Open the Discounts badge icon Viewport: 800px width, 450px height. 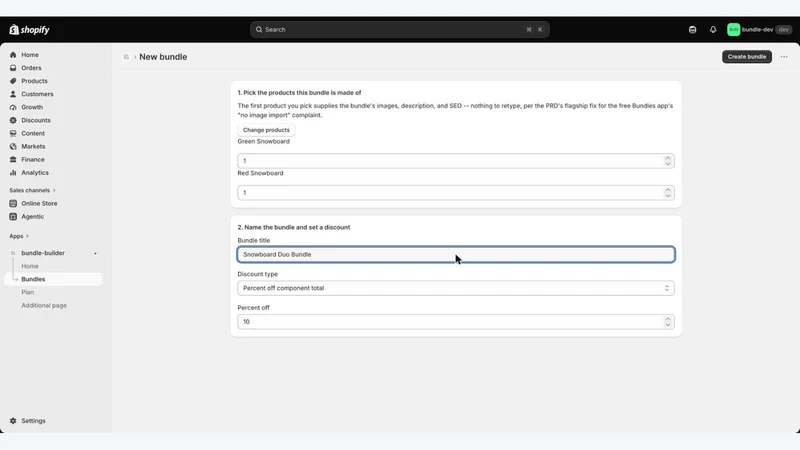click(13, 120)
